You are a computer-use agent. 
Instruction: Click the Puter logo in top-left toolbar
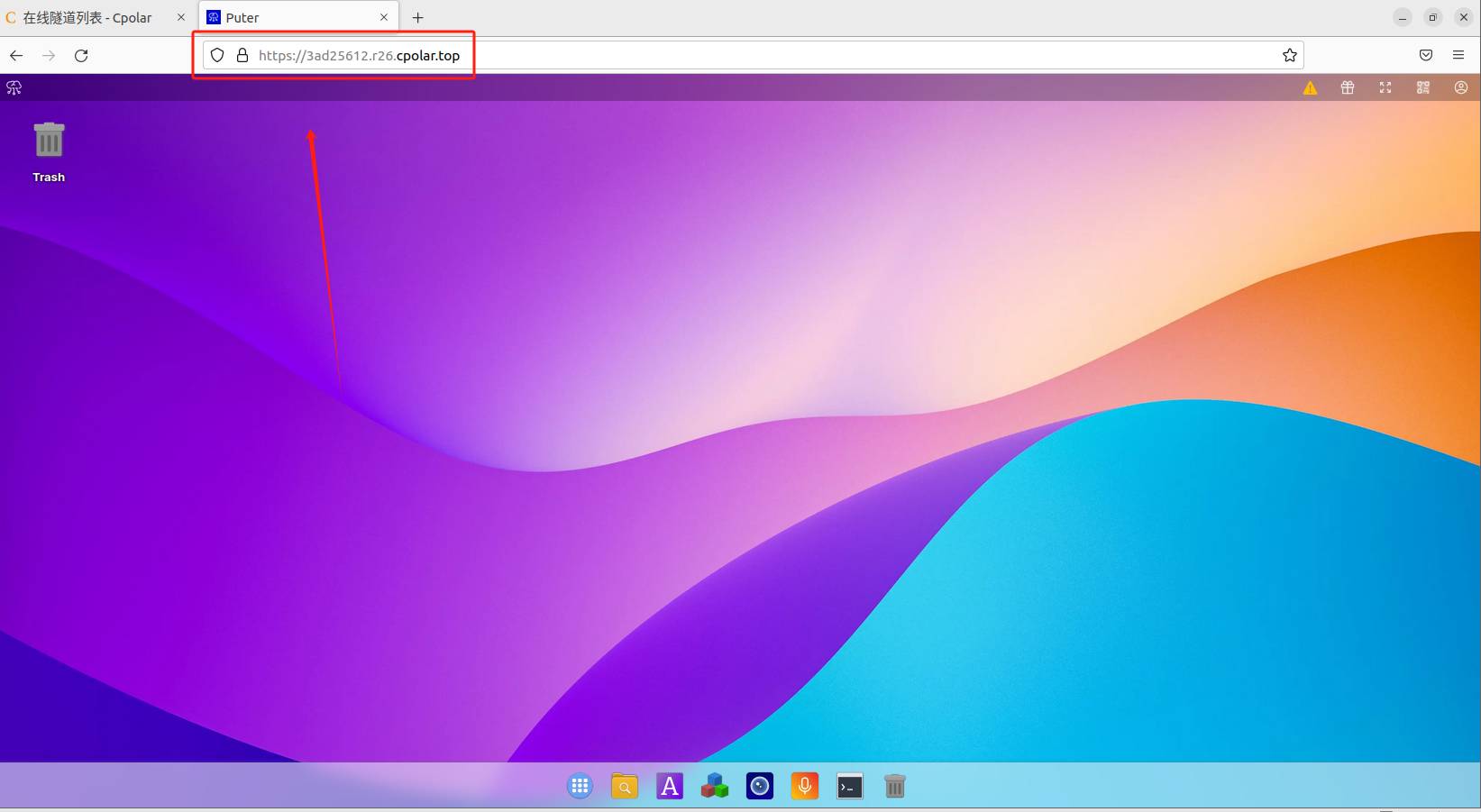coord(14,87)
